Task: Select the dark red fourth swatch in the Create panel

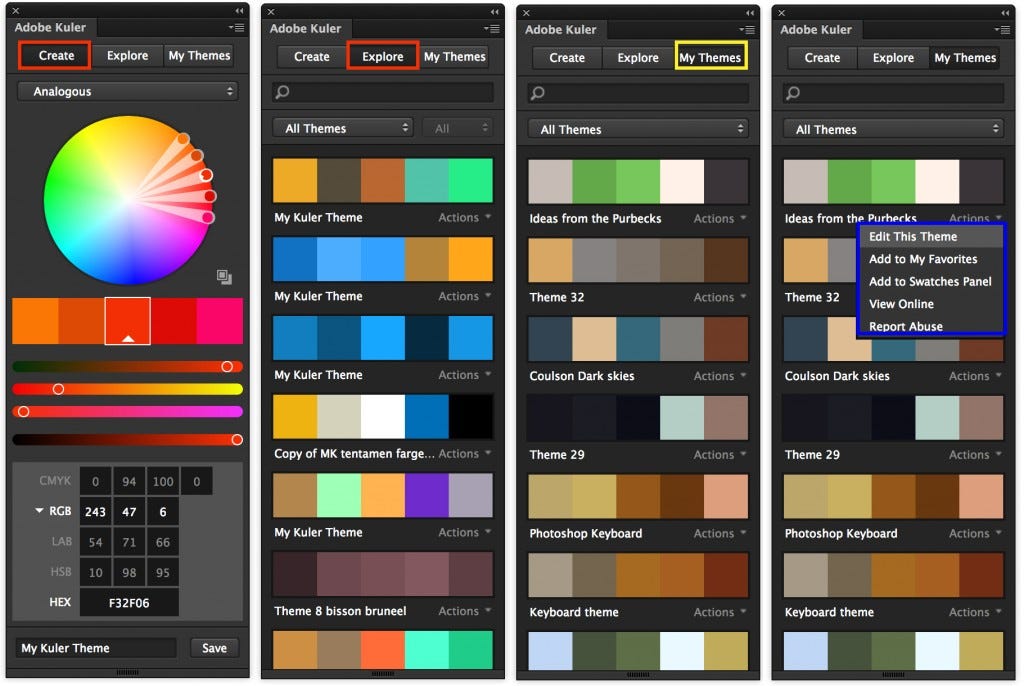Action: click(x=174, y=321)
